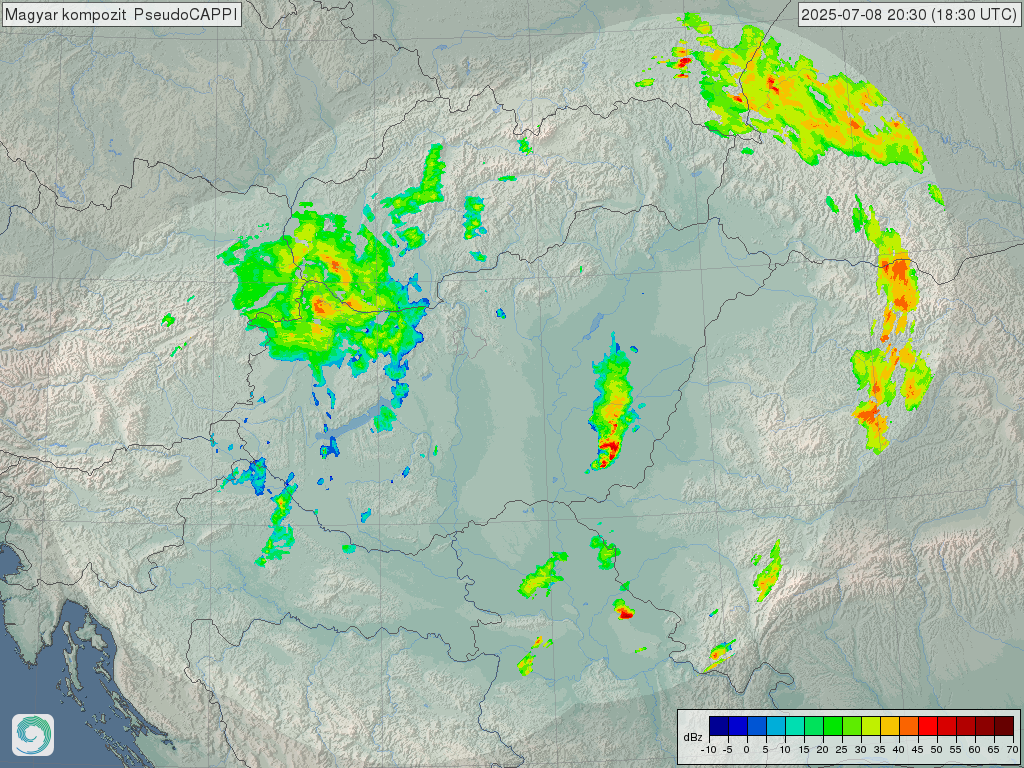The width and height of the screenshot is (1024, 768).
Task: Select the 55 to 60 dBz swatch
Action: [x=966, y=726]
